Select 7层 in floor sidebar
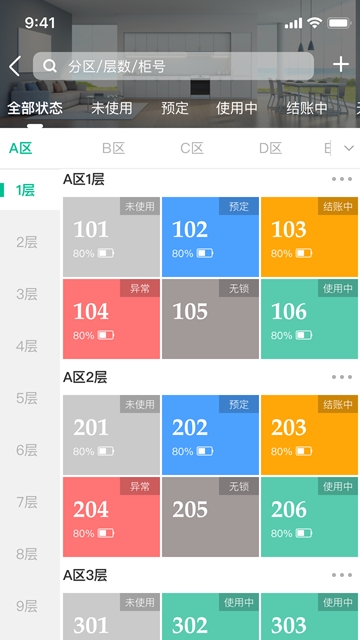 tap(27, 502)
